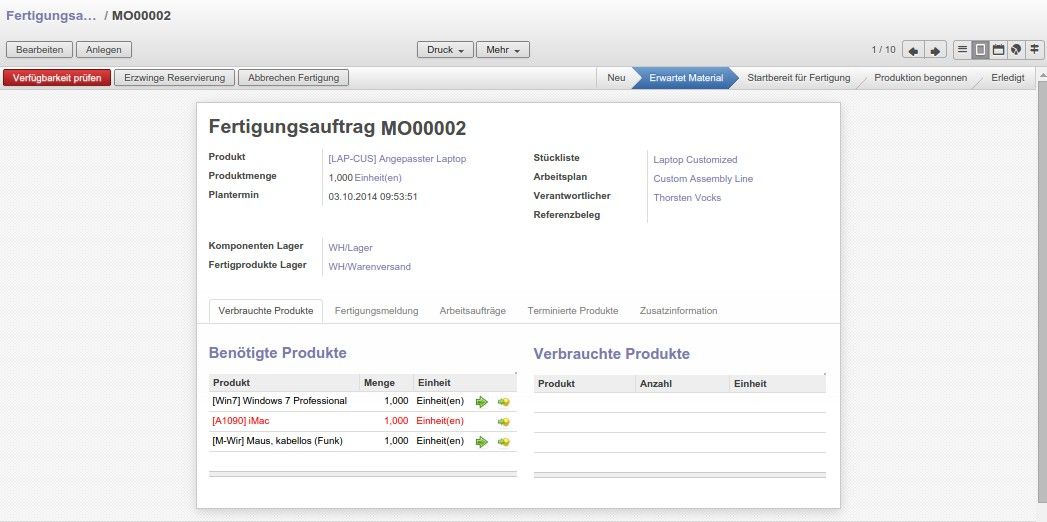The width and height of the screenshot is (1047, 522).
Task: Click green arrow for Maus, kabellos row
Action: 481,441
